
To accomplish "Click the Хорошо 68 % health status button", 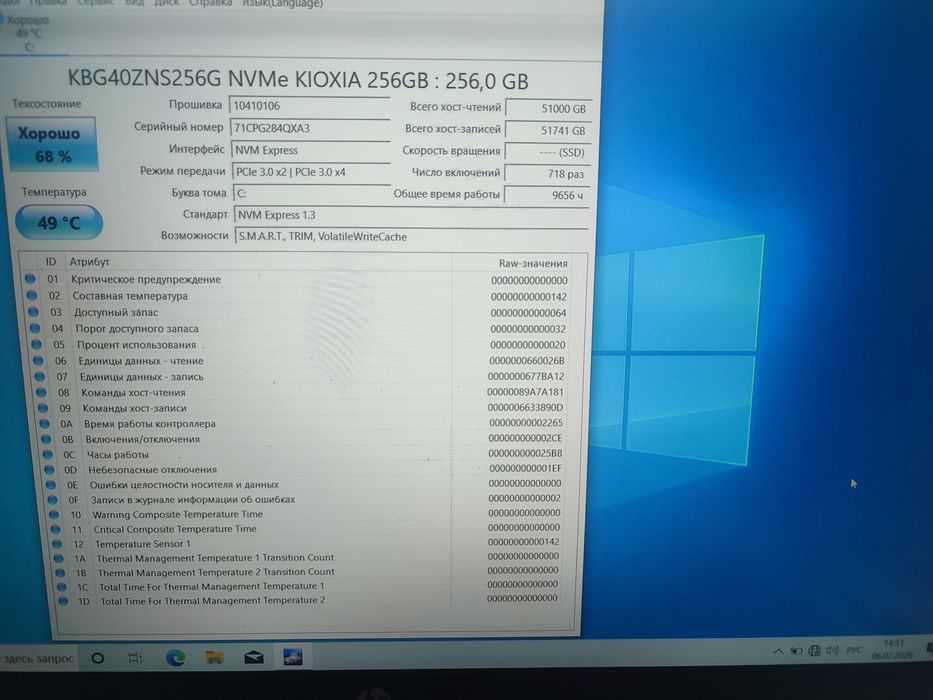I will (x=52, y=144).
